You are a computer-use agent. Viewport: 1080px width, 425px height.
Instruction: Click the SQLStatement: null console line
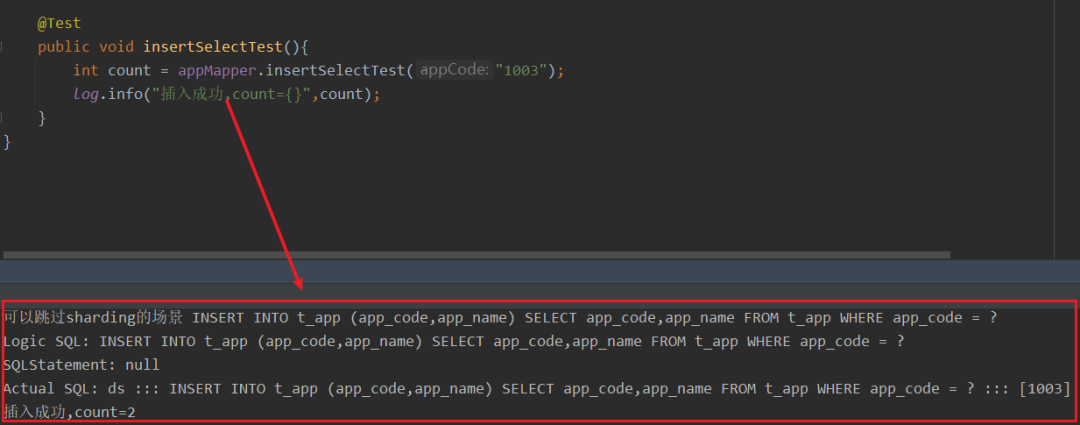(80, 365)
